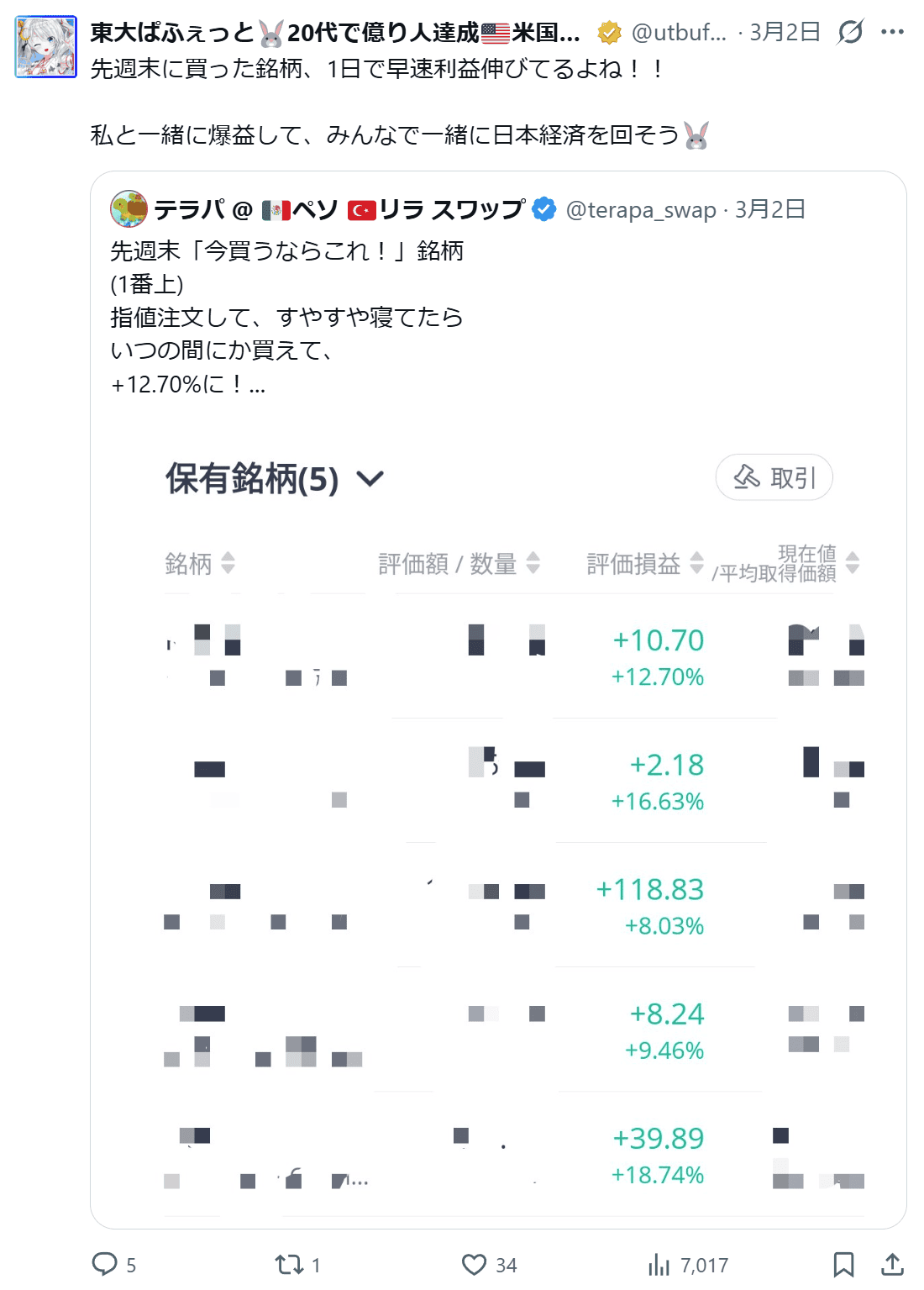Click the reply comment icon
924x1290 pixels.
coord(105,1264)
